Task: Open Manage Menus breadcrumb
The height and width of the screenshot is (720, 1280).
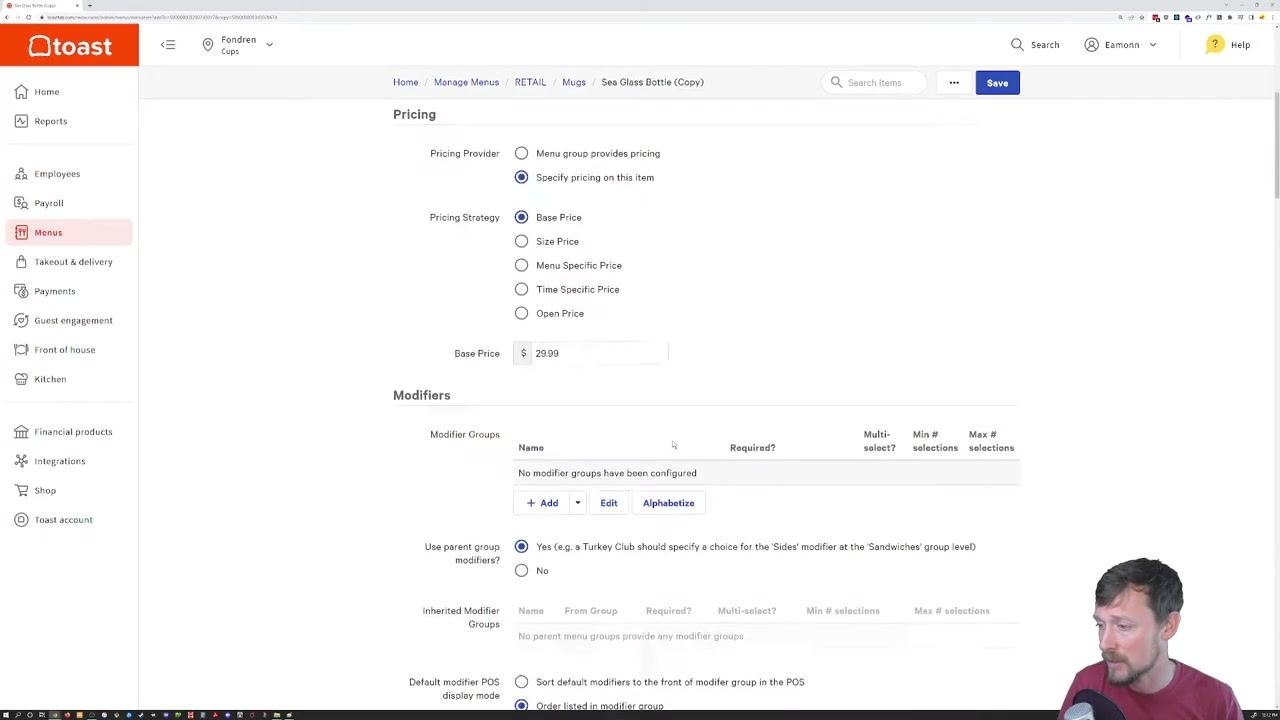Action: click(x=466, y=82)
